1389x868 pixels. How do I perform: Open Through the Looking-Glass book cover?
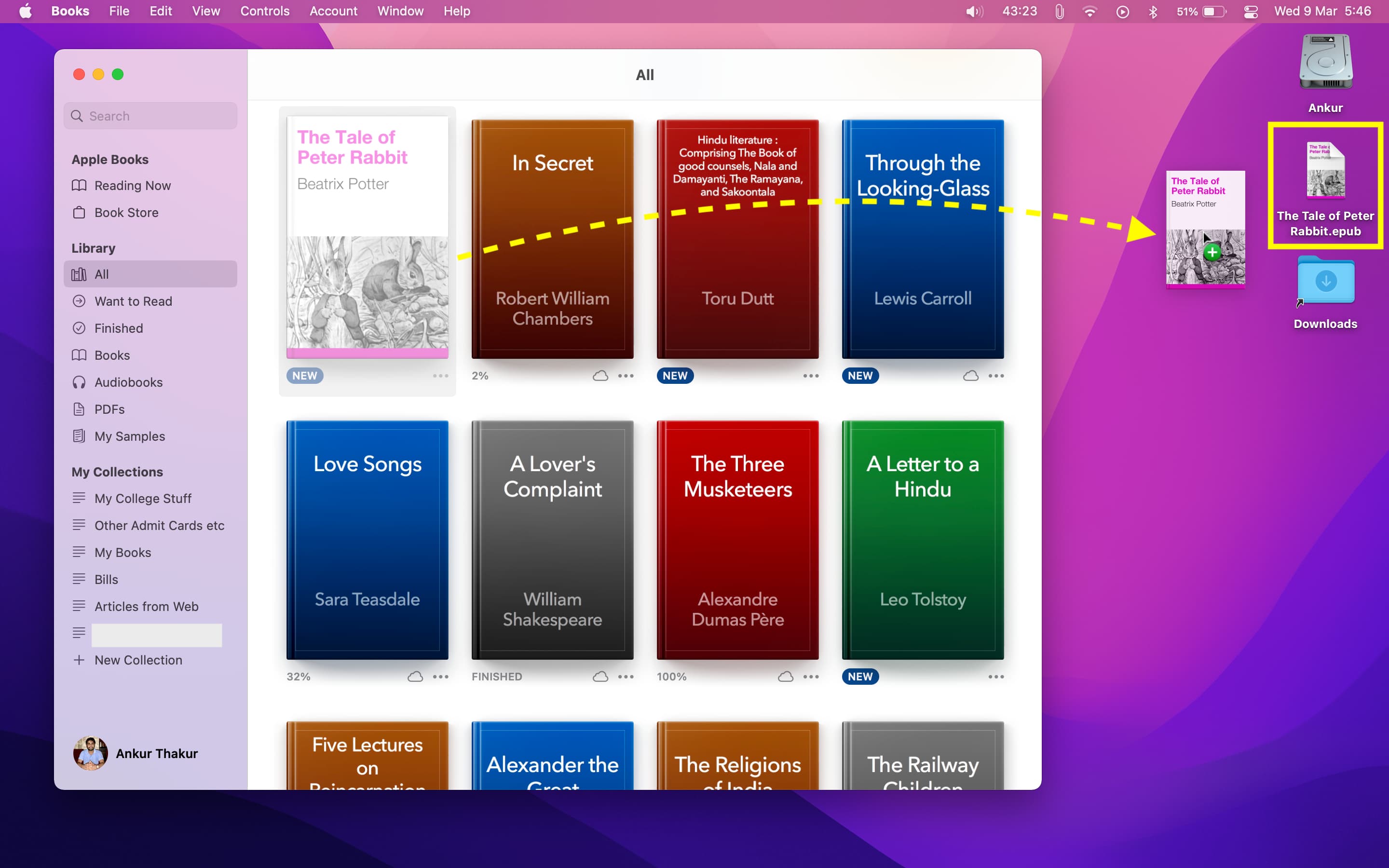(x=922, y=239)
